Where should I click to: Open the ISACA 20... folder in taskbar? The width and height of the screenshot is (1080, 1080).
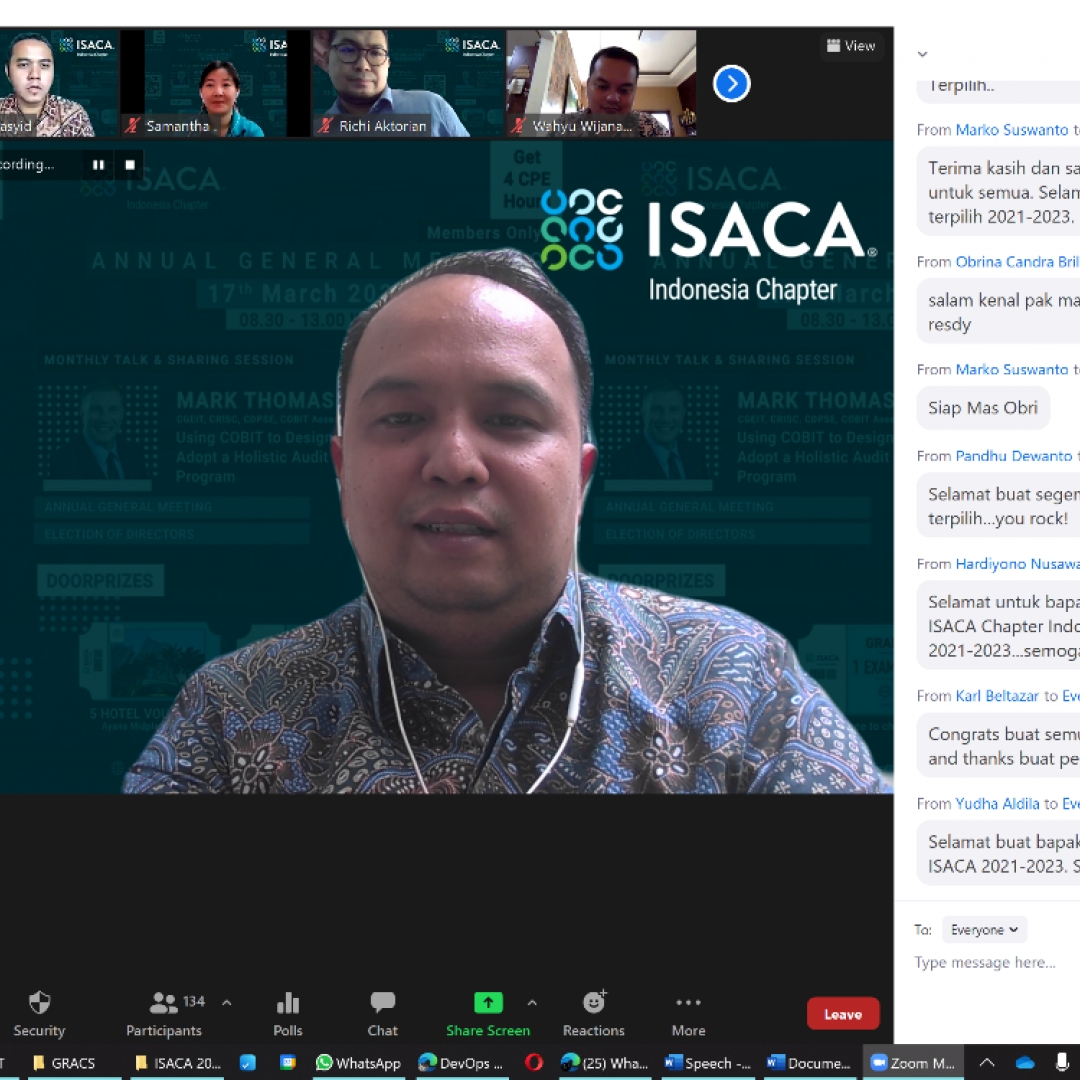pos(178,1063)
